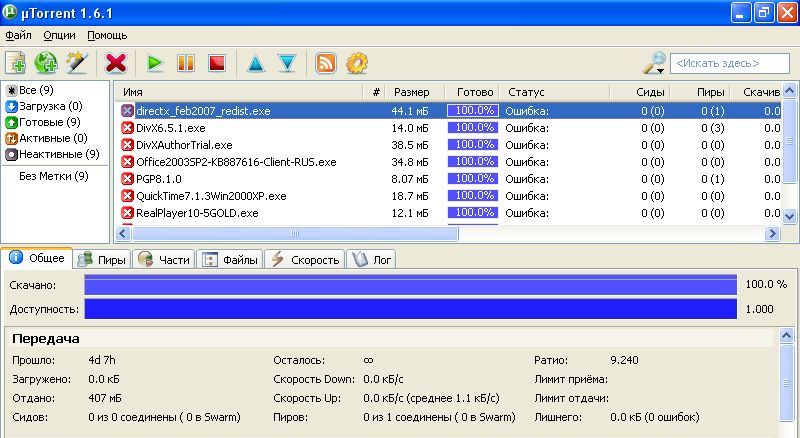Click the orange Pause torrent icon
800x438 pixels.
186,63
